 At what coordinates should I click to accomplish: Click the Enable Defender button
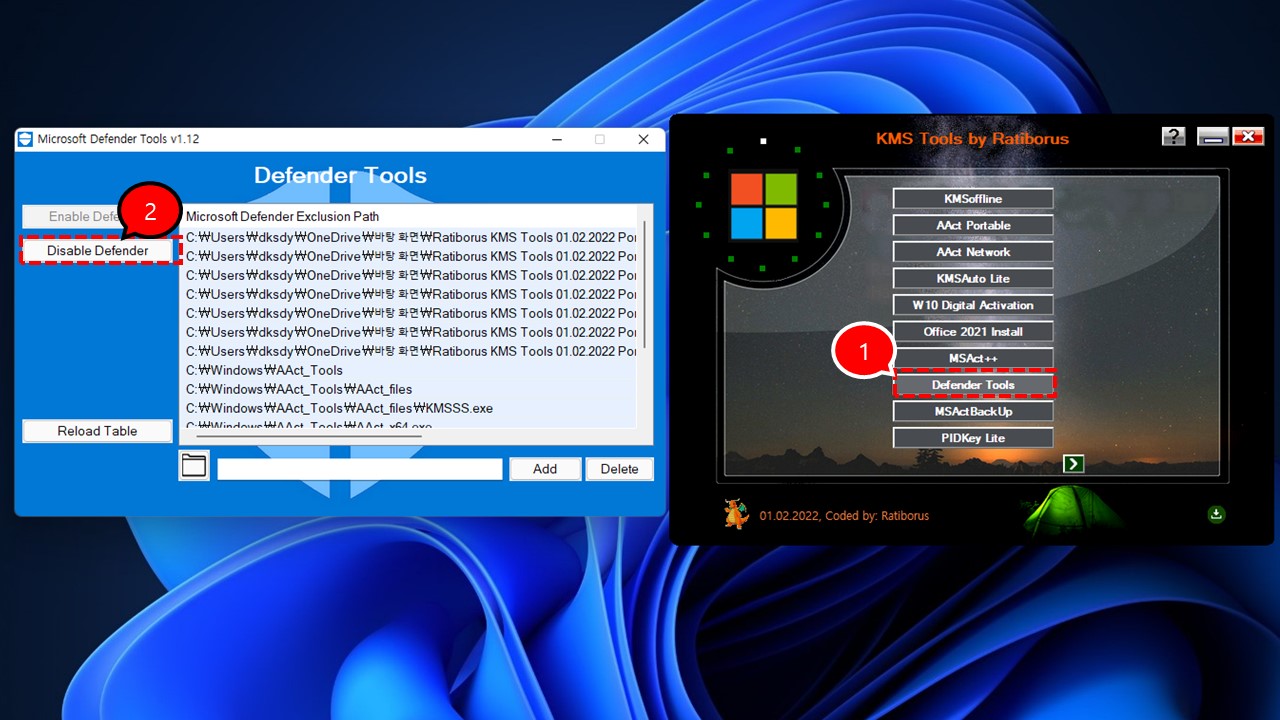(97, 216)
